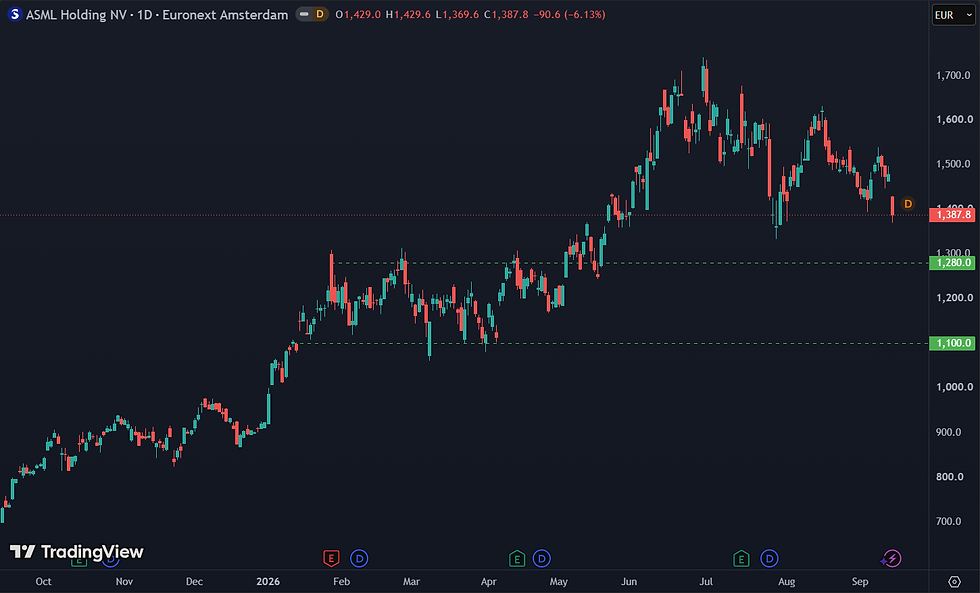Select the green 1,100.0 price line label
Viewport: 980px width, 593px height.
(952, 343)
